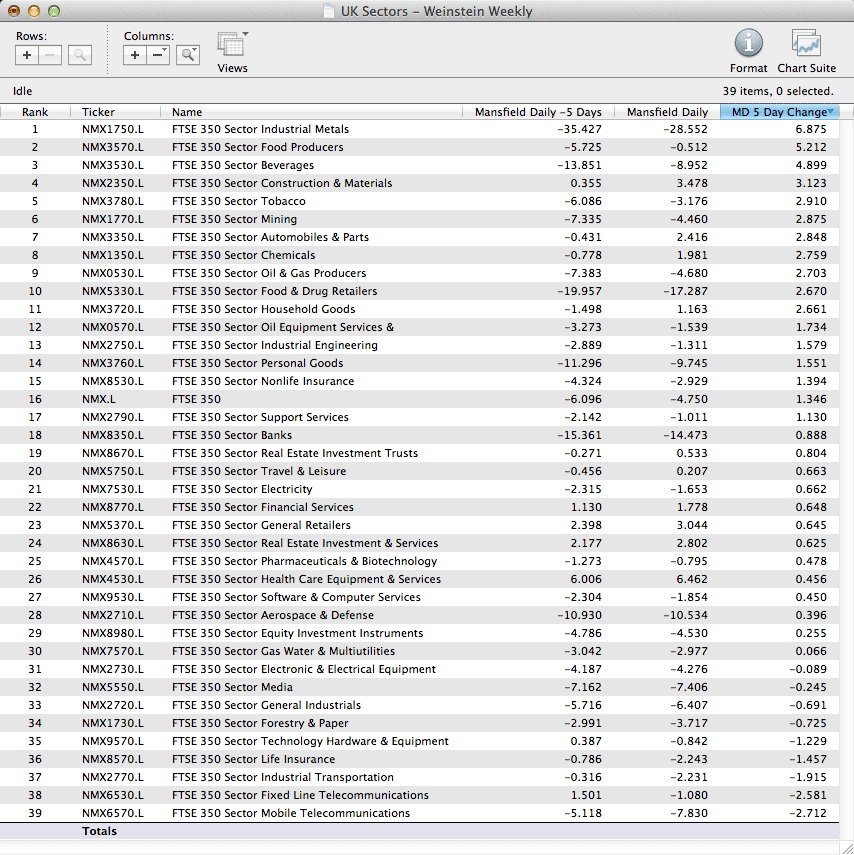Viewport: 854px width, 855px height.
Task: Click the find rows magnifier button
Action: click(x=80, y=56)
